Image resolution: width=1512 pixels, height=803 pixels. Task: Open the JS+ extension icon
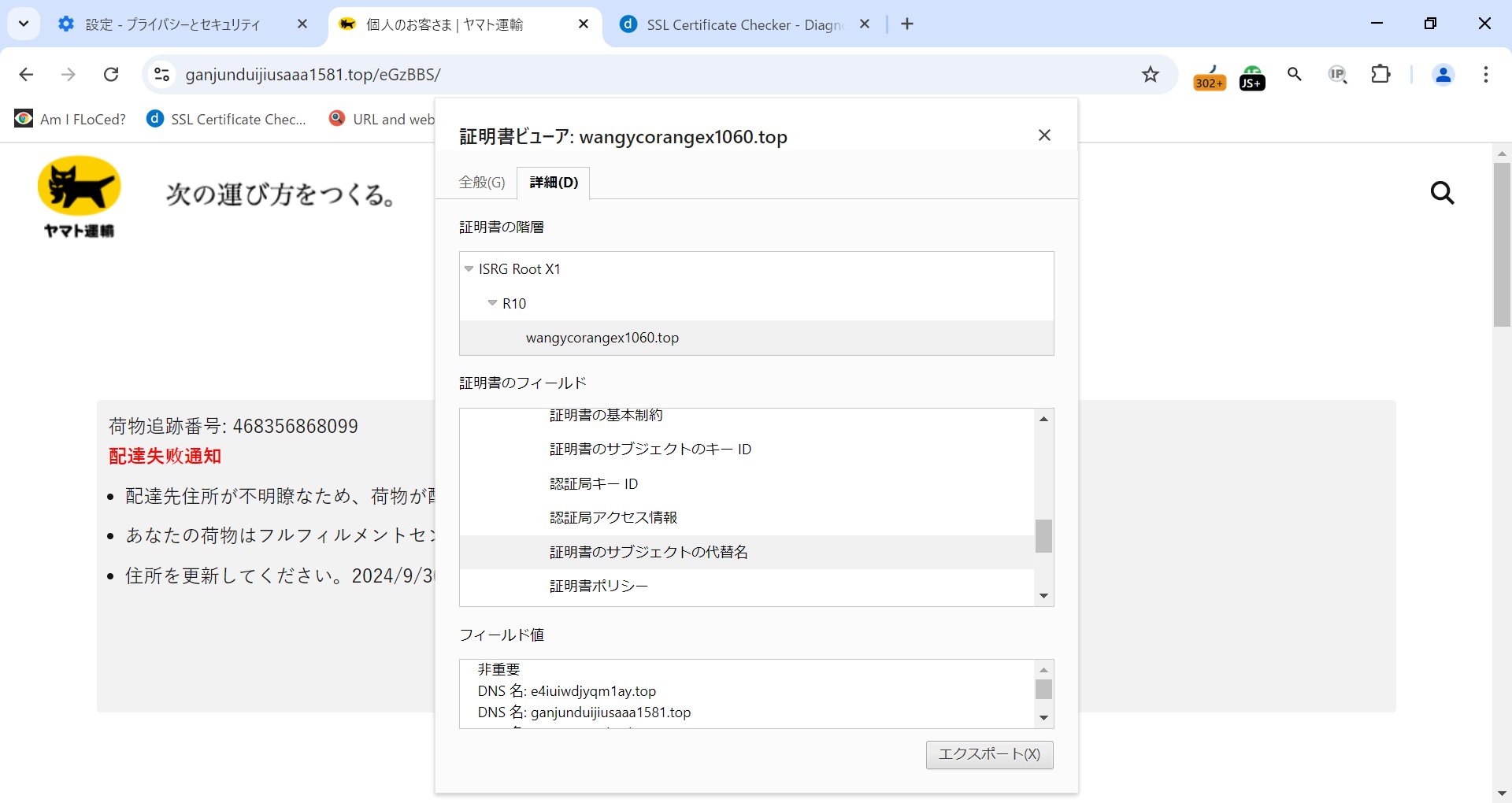coord(1252,77)
